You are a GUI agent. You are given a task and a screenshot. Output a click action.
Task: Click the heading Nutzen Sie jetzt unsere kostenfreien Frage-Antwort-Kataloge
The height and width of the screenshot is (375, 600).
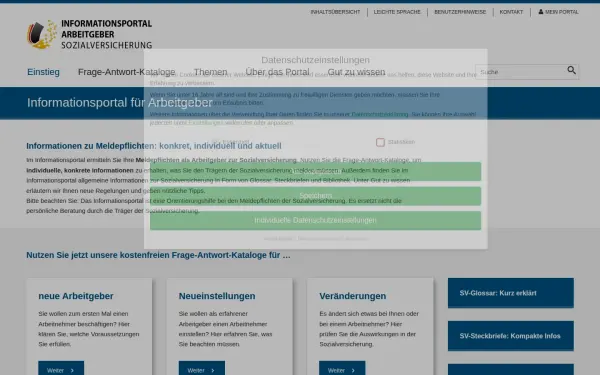pos(158,255)
